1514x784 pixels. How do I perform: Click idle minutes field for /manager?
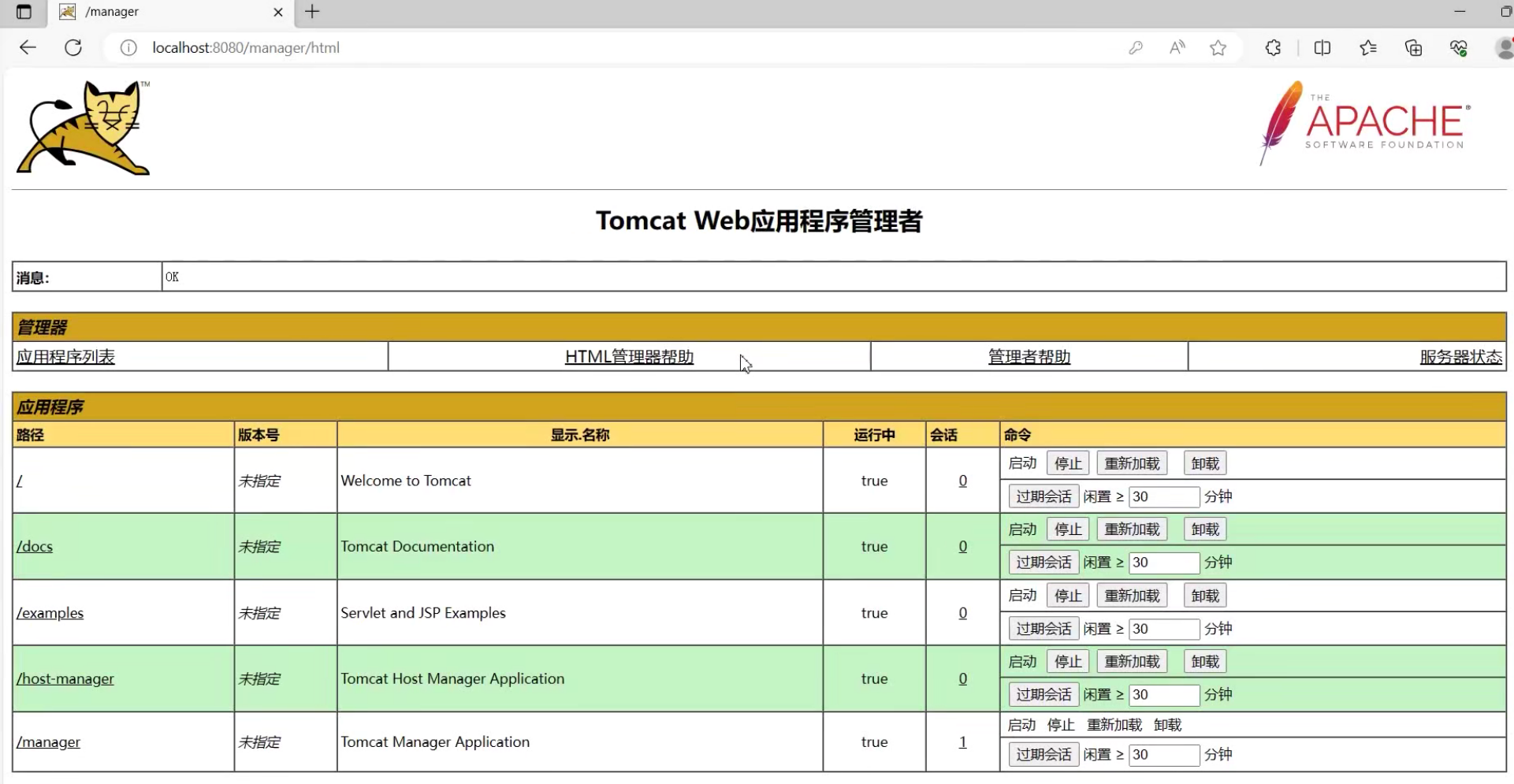[x=1164, y=755]
